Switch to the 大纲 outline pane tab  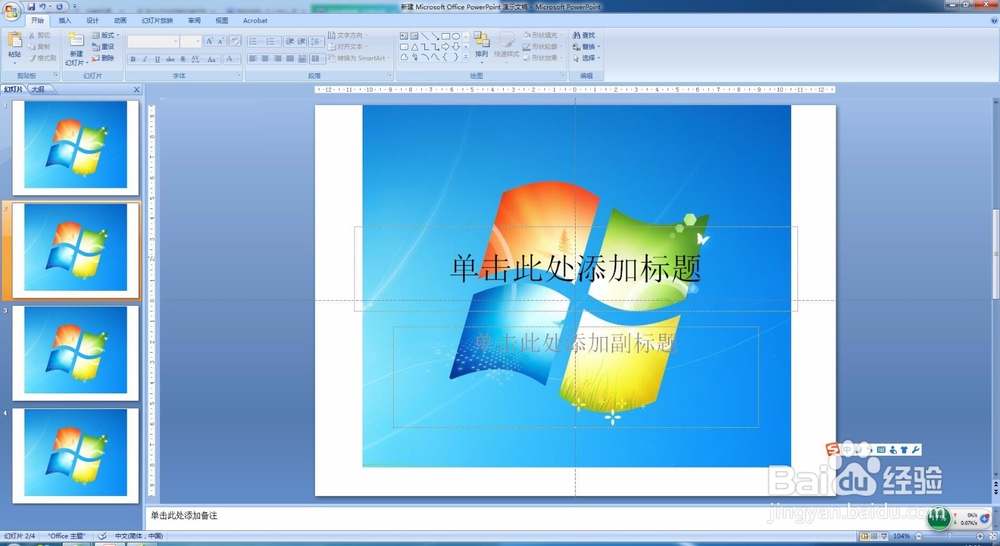point(38,89)
